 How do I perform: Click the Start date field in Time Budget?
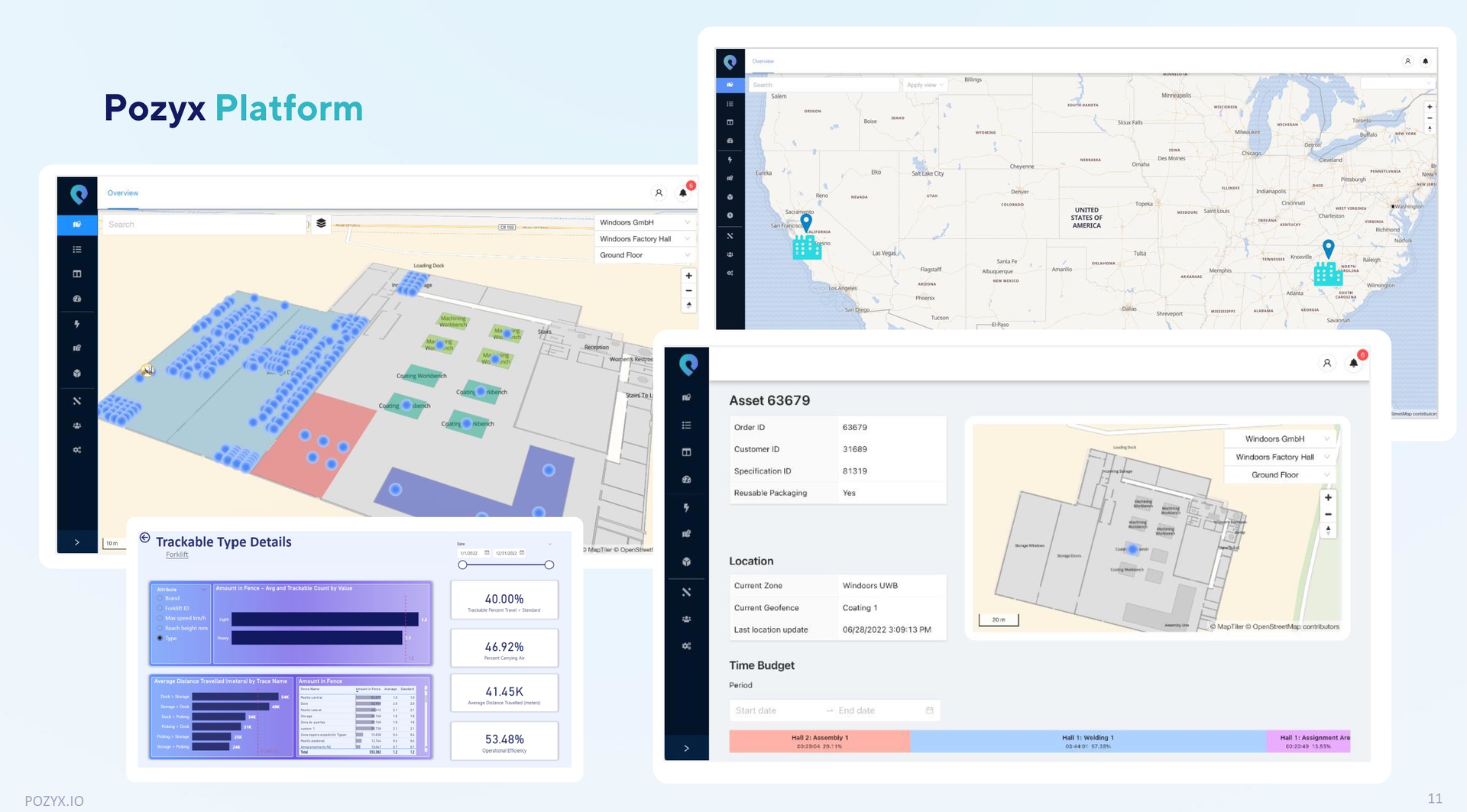point(756,710)
